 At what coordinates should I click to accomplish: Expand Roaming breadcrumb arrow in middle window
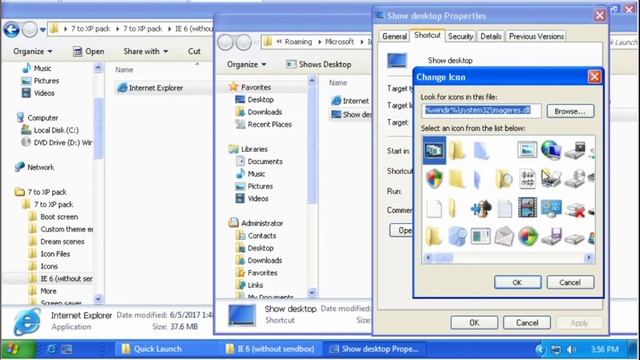click(319, 42)
